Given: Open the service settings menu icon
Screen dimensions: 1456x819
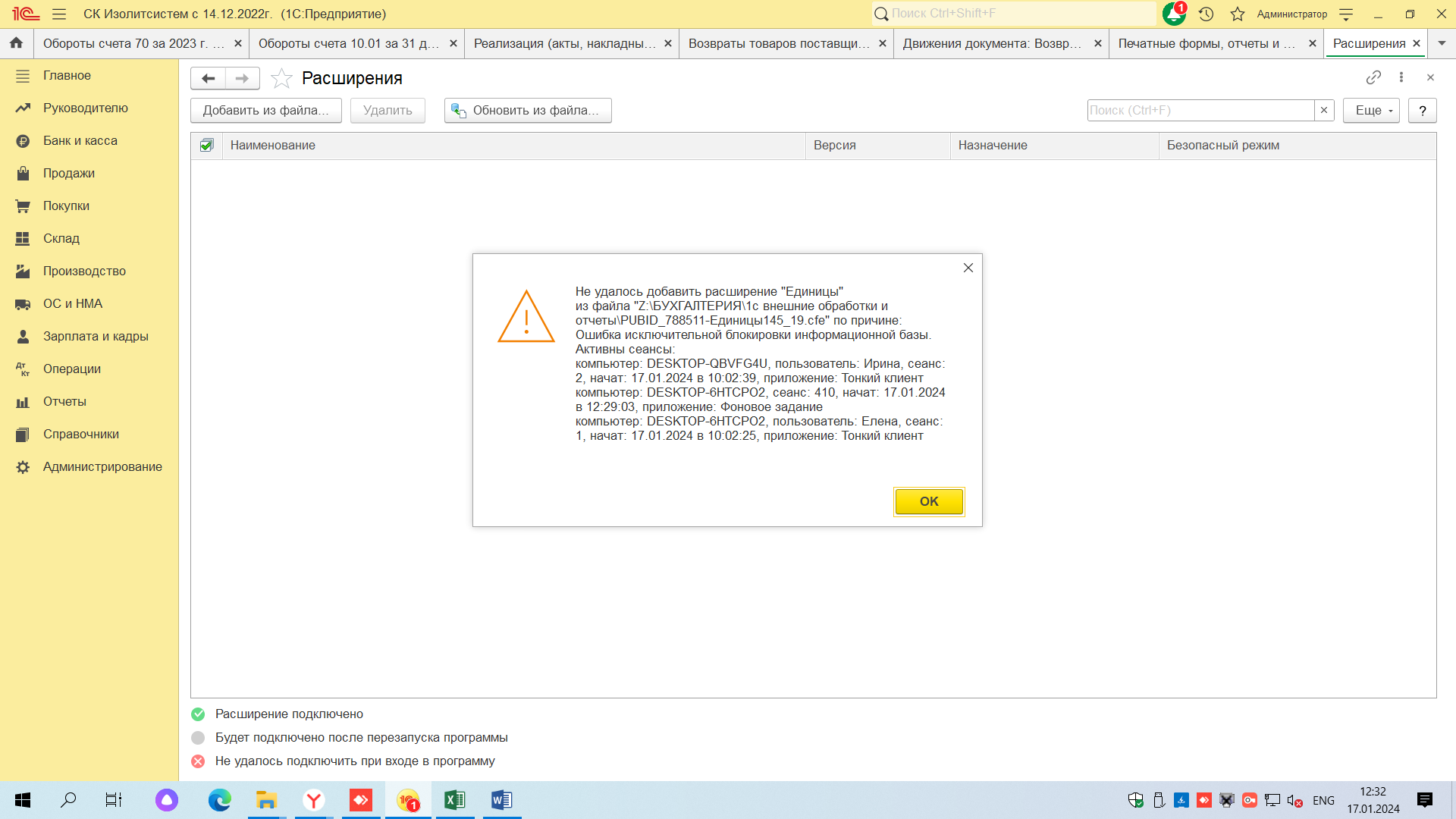Looking at the screenshot, I should 1346,14.
